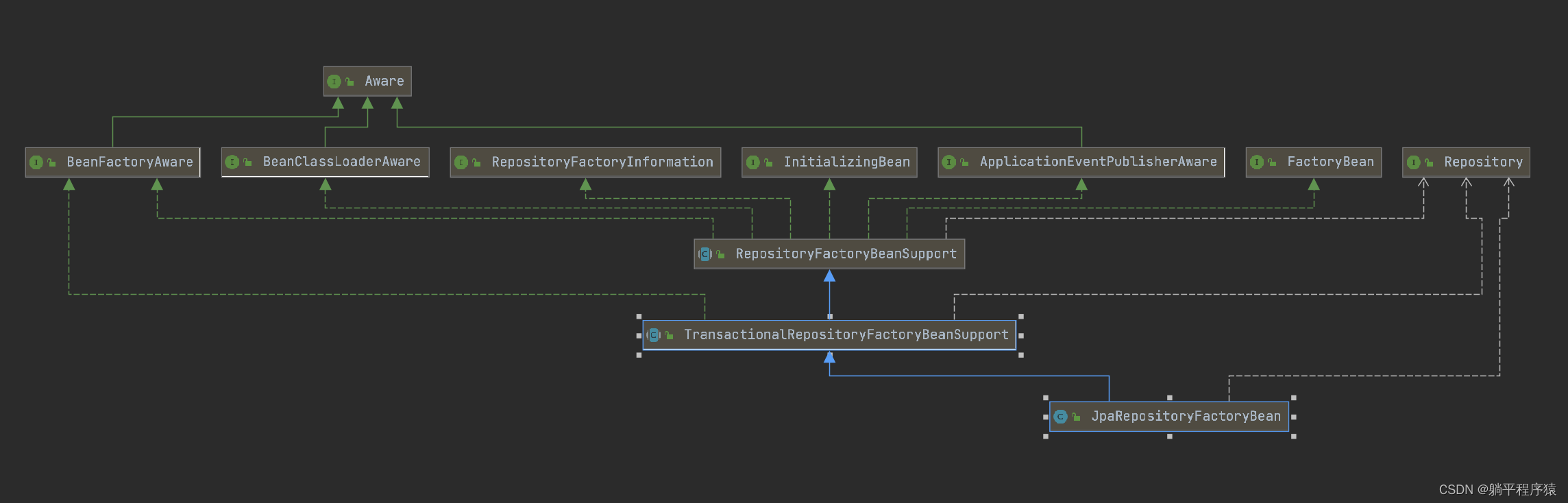
Task: Click the interface icon on BeanFactoryAware
Action: coord(36,162)
